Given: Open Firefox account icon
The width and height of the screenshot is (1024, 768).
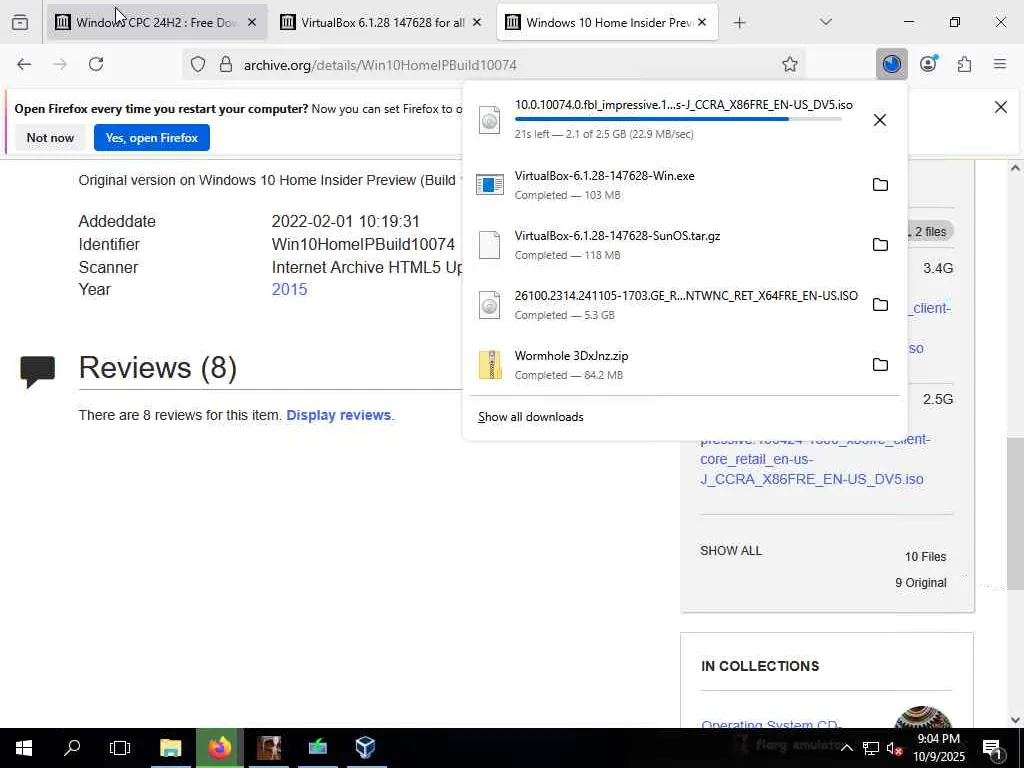Looking at the screenshot, I should (x=928, y=64).
